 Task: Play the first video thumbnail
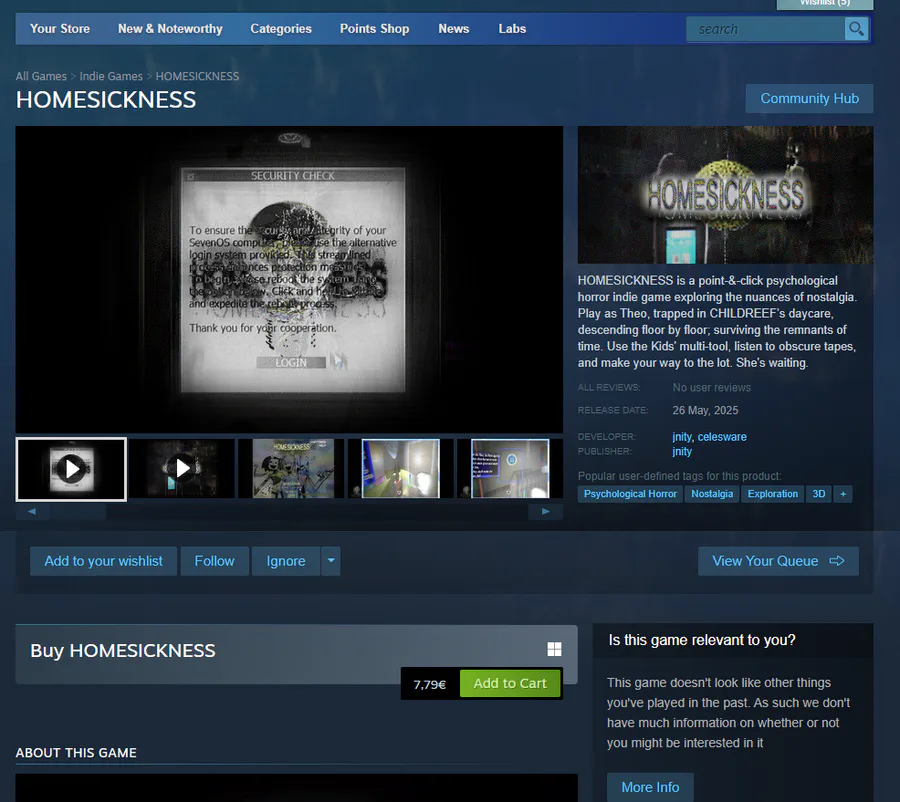(71, 469)
